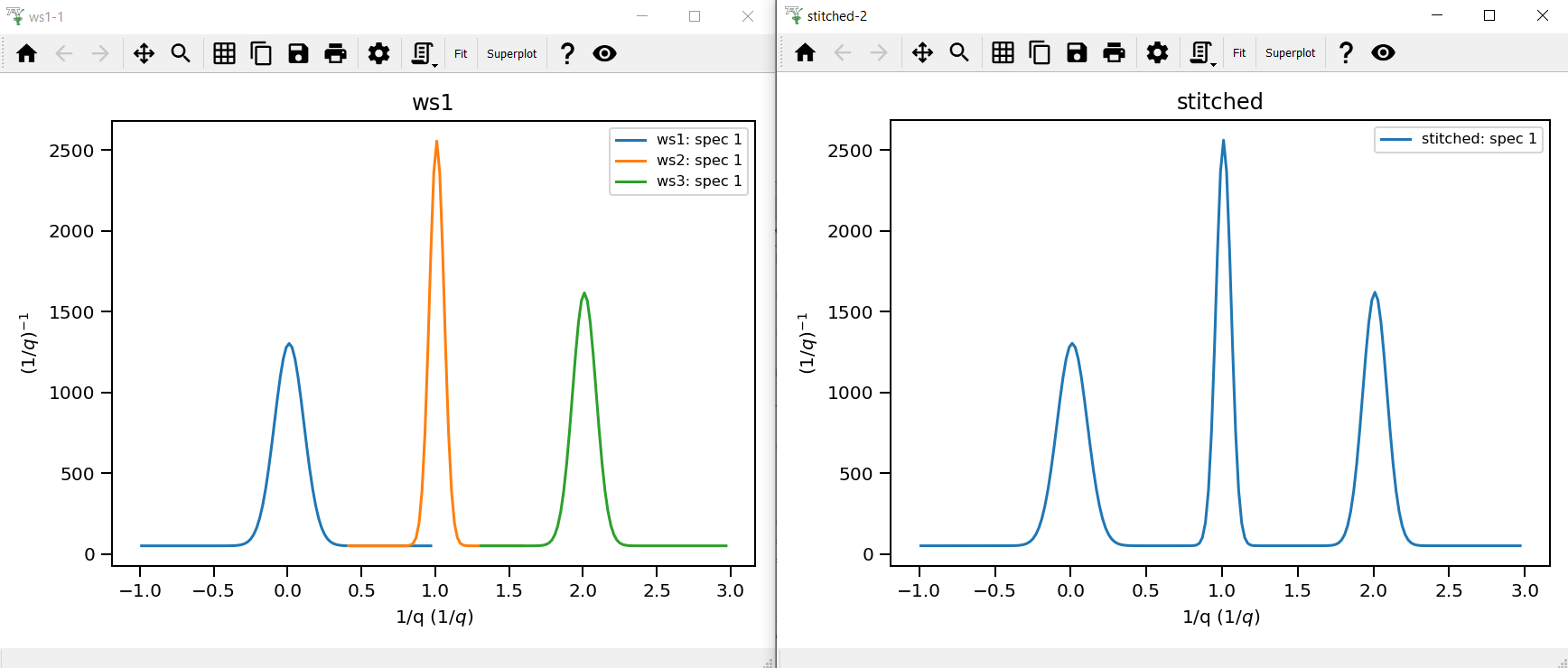Image resolution: width=1568 pixels, height=668 pixels.
Task: Toggle eye visibility icon in ws1 toolbar
Action: coord(604,54)
